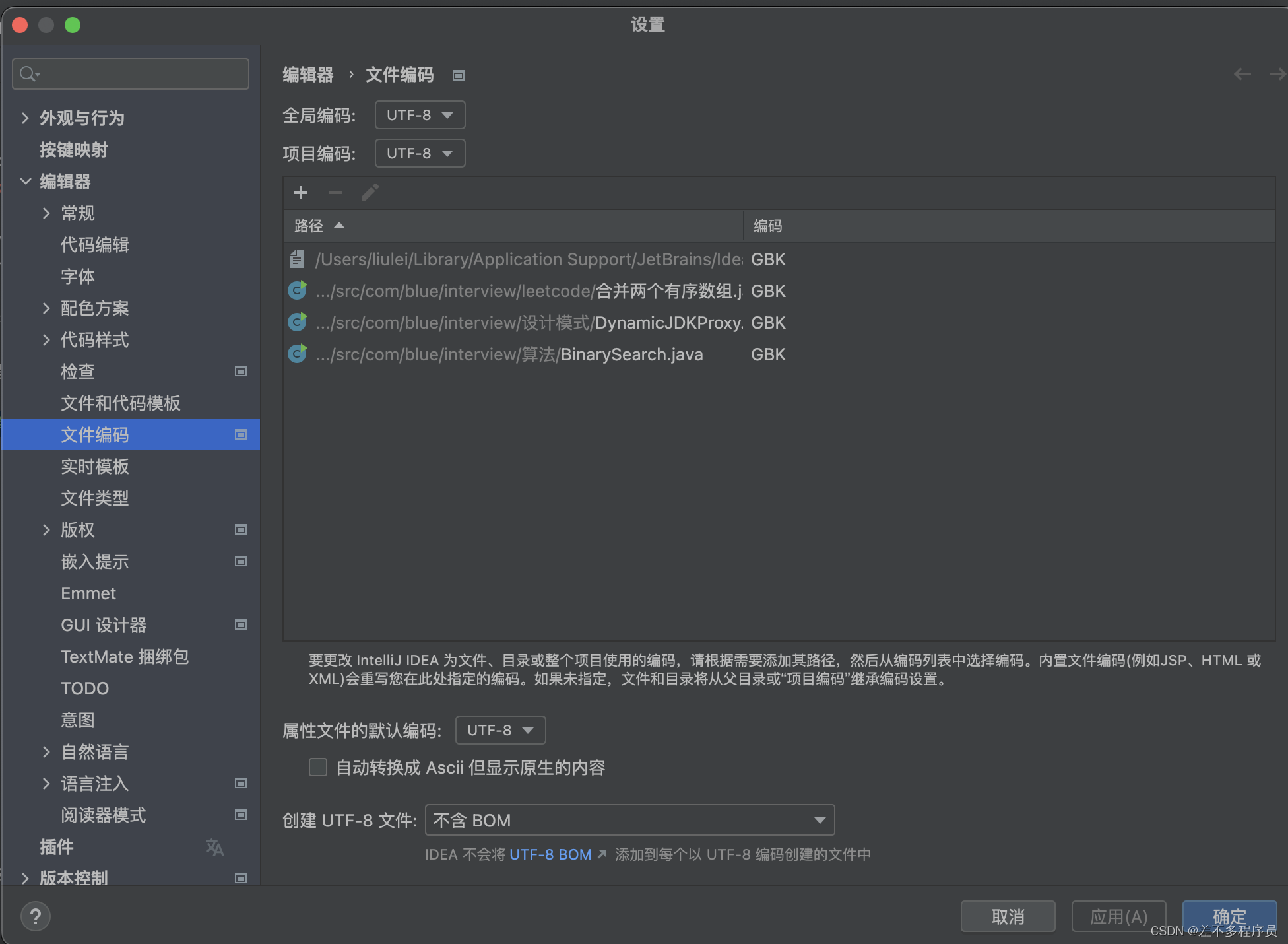Collapse the 编辑器 tree node
The image size is (1288, 944).
tap(25, 181)
